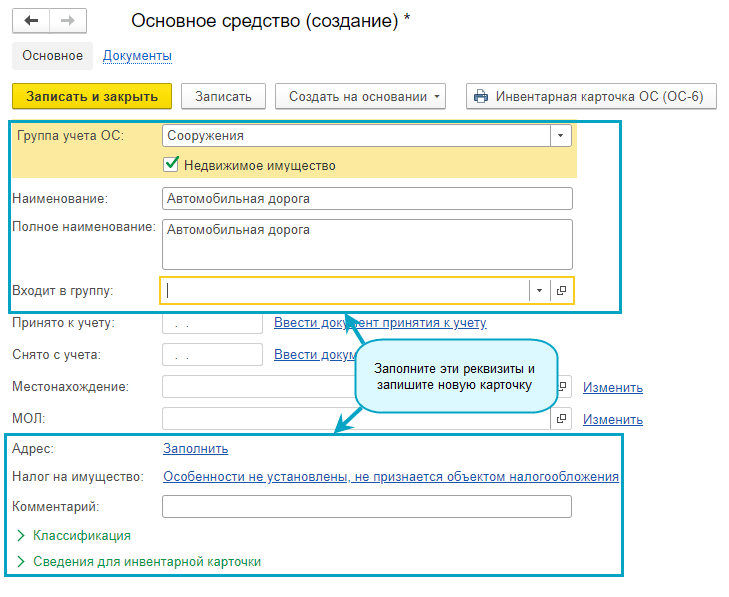
Task: Open Входит в группу dropdown arrow
Action: point(539,291)
